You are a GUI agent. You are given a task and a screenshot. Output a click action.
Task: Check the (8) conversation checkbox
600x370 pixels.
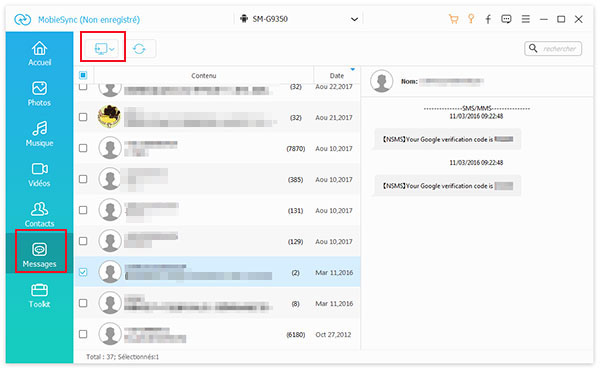pyautogui.click(x=83, y=303)
